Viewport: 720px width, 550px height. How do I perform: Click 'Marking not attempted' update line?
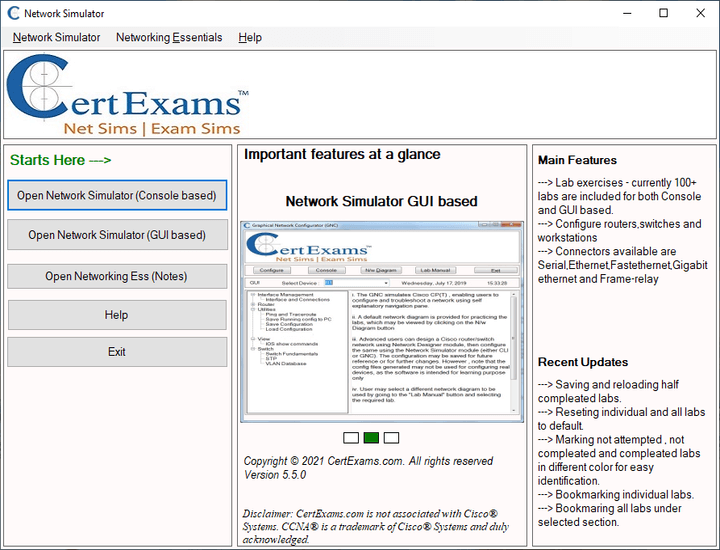click(611, 439)
